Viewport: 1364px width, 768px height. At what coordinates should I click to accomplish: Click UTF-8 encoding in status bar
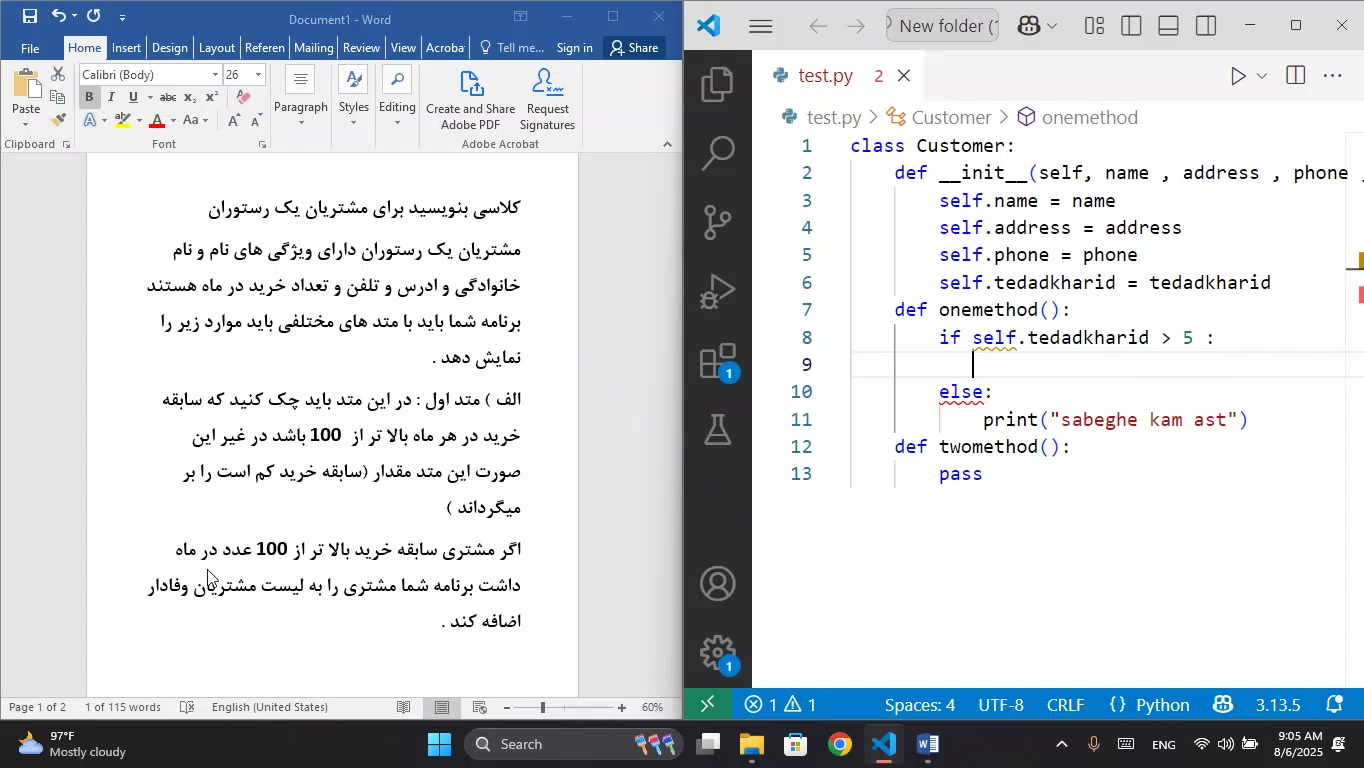[1001, 705]
